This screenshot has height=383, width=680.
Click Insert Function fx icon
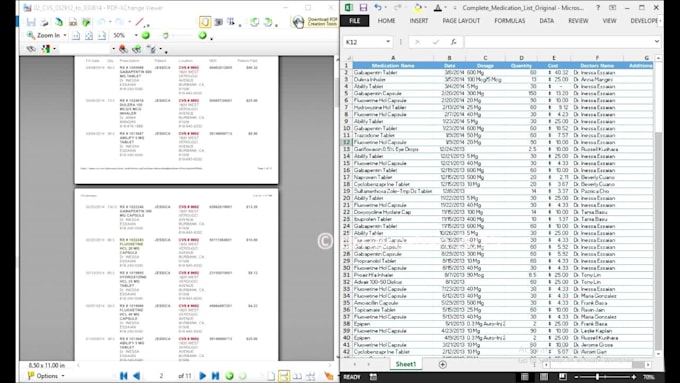[453, 42]
